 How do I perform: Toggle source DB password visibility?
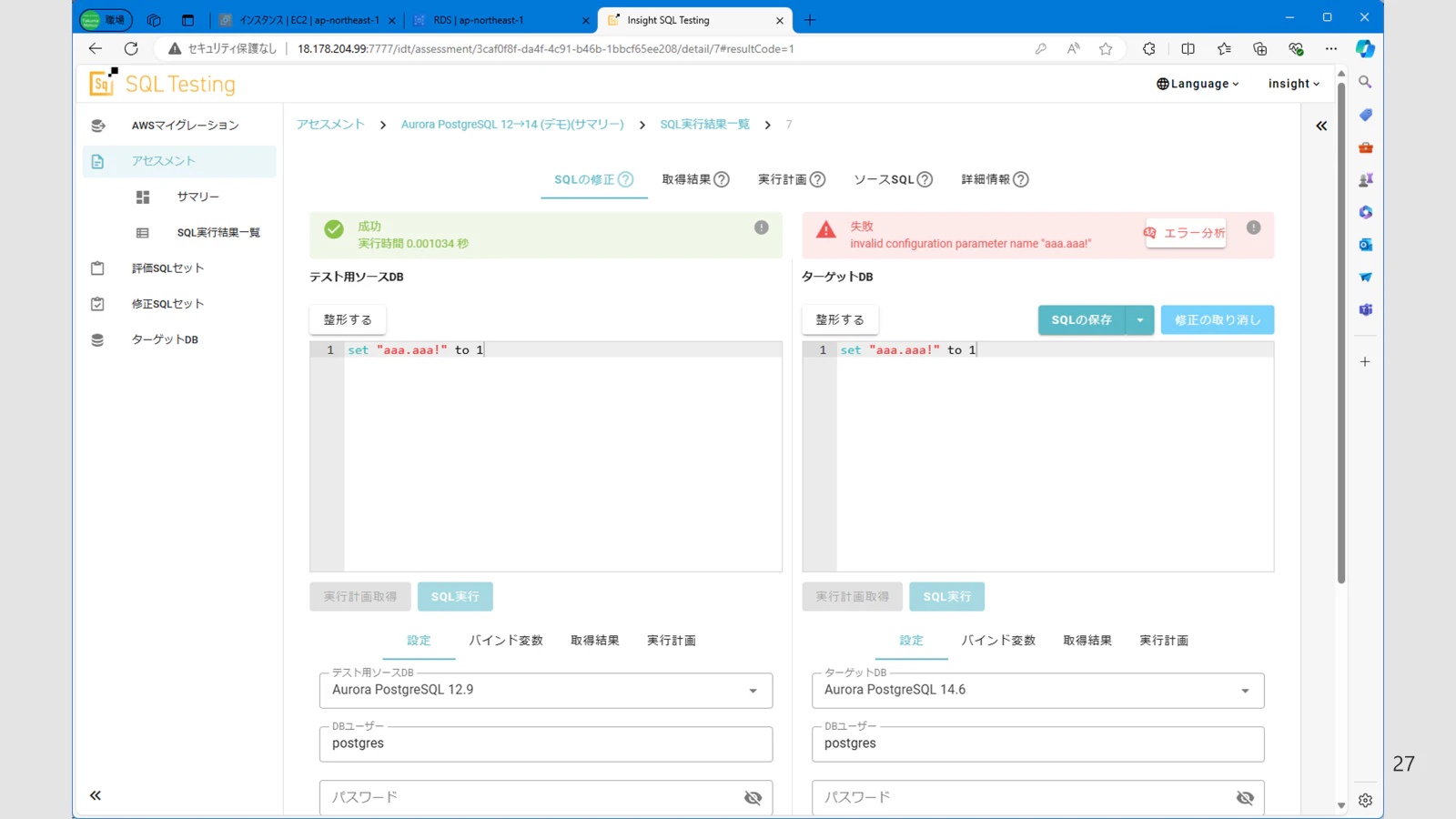tap(753, 798)
